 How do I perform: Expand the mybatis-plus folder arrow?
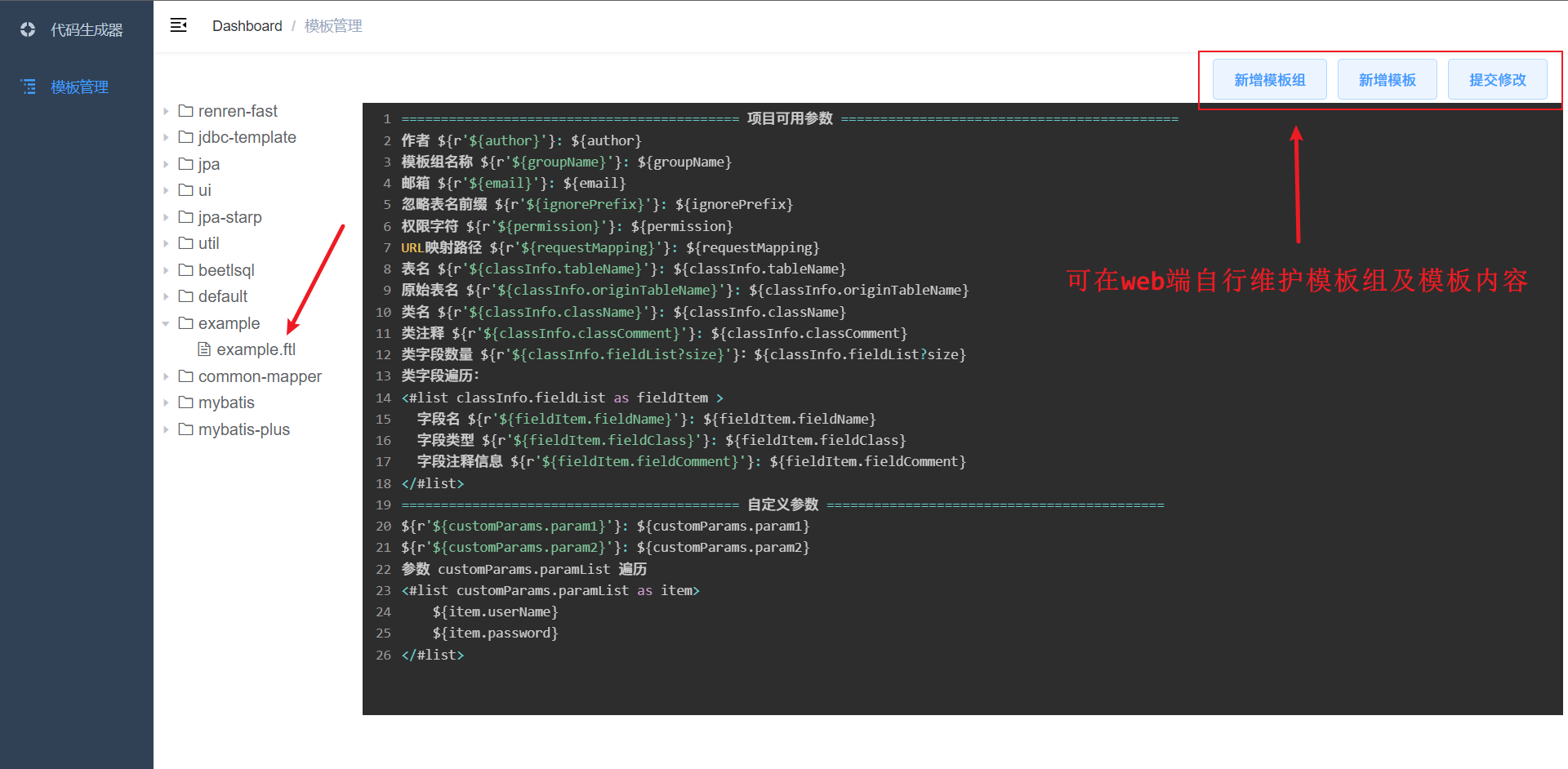(x=166, y=429)
